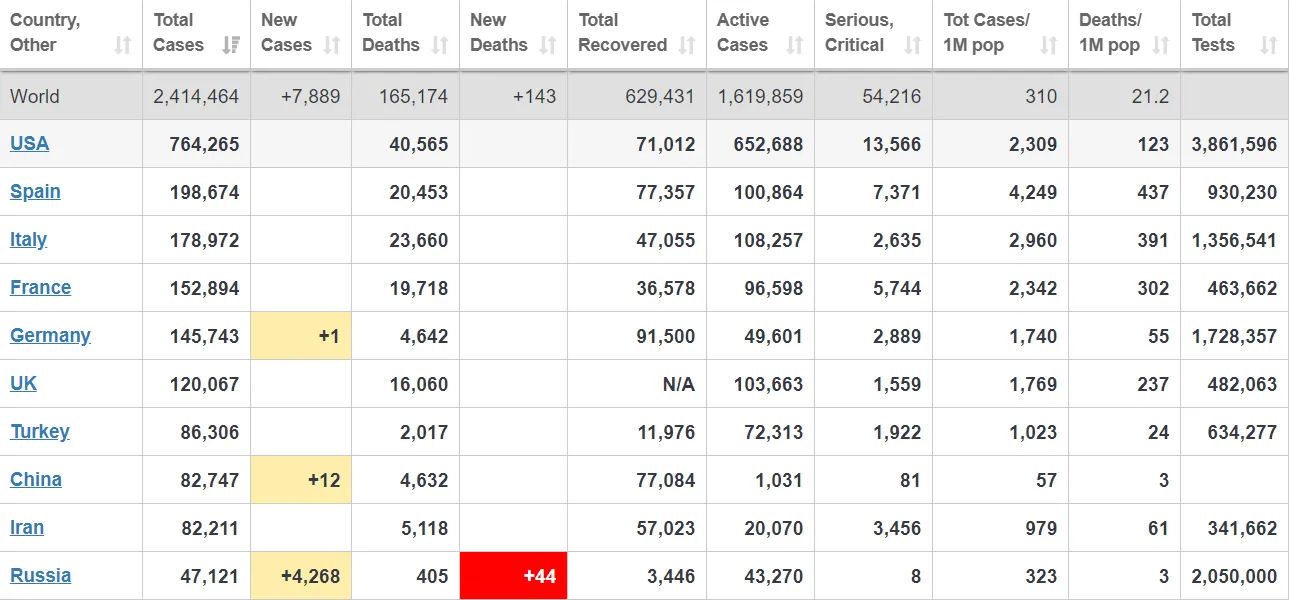Select USA total cases 764,265 cell
The image size is (1289, 600).
click(x=196, y=144)
